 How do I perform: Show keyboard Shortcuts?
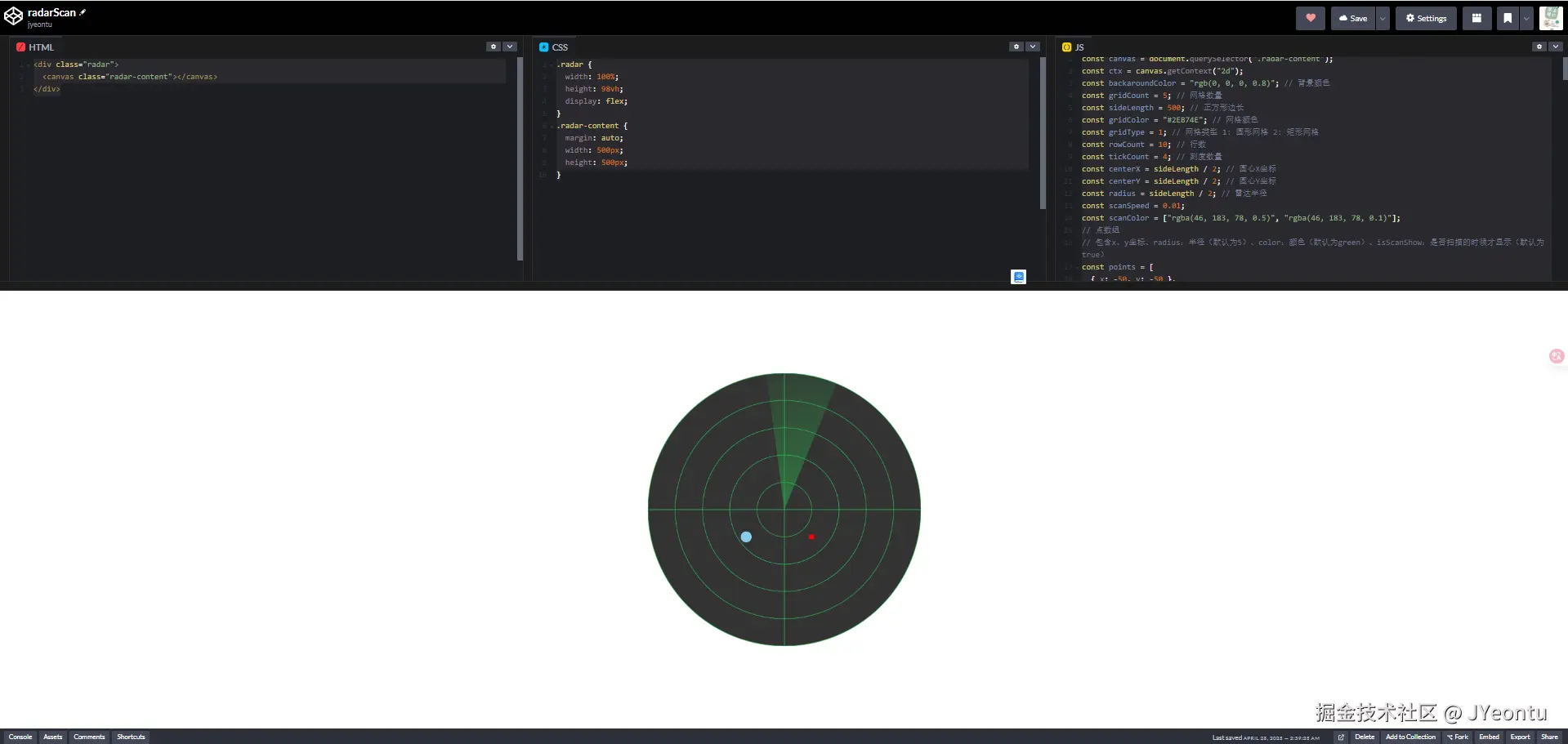click(131, 737)
